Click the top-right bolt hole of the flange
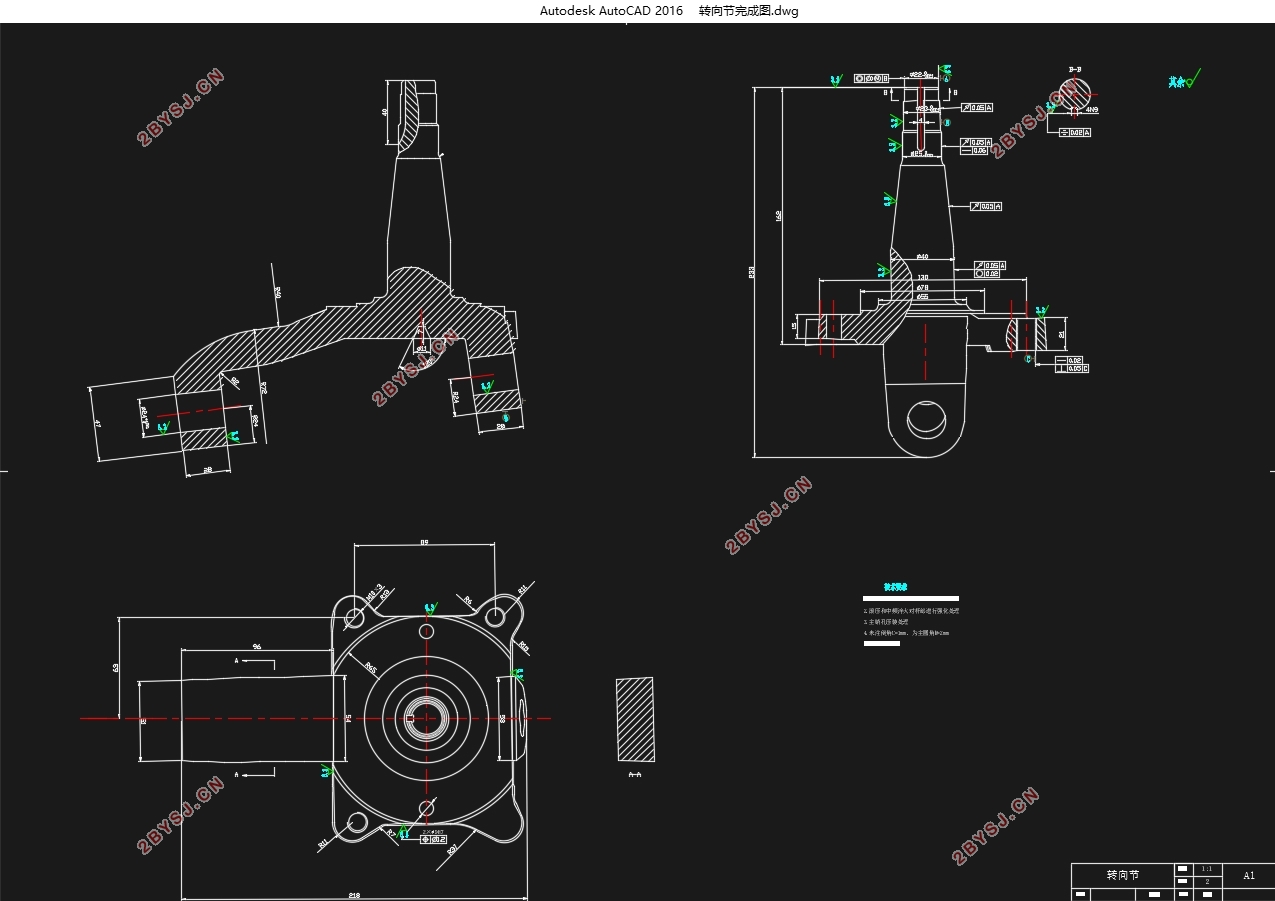This screenshot has width=1275, height=901. coord(495,617)
